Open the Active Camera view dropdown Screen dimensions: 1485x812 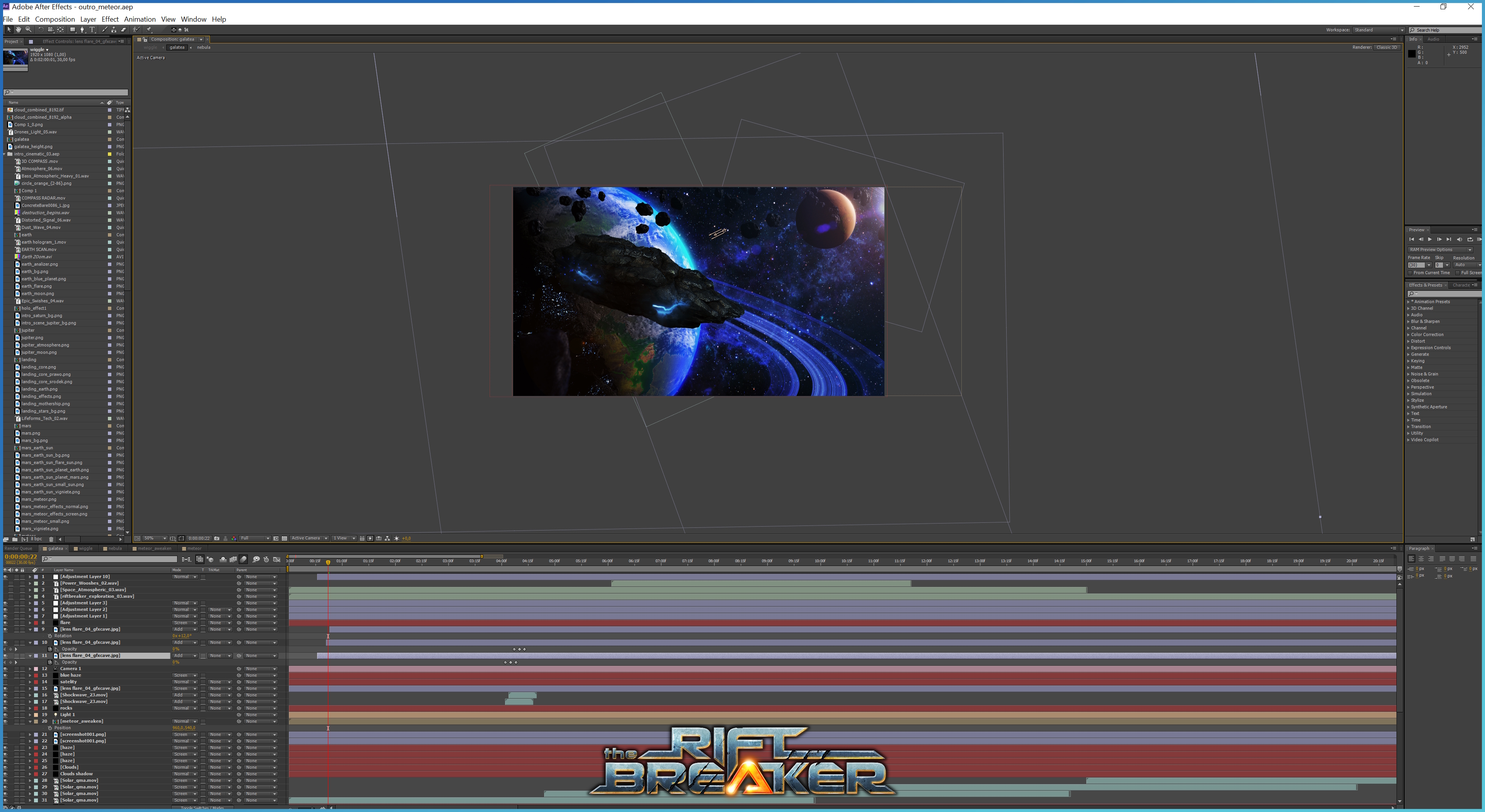click(x=309, y=538)
